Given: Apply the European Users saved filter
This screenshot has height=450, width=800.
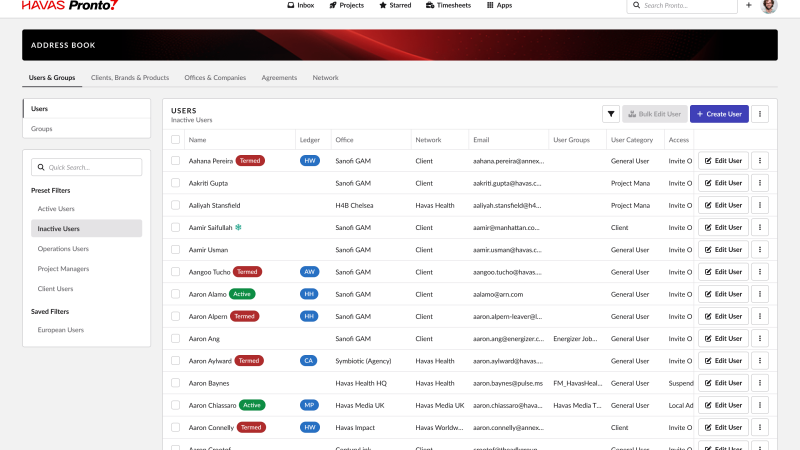Looking at the screenshot, I should 86,330.
